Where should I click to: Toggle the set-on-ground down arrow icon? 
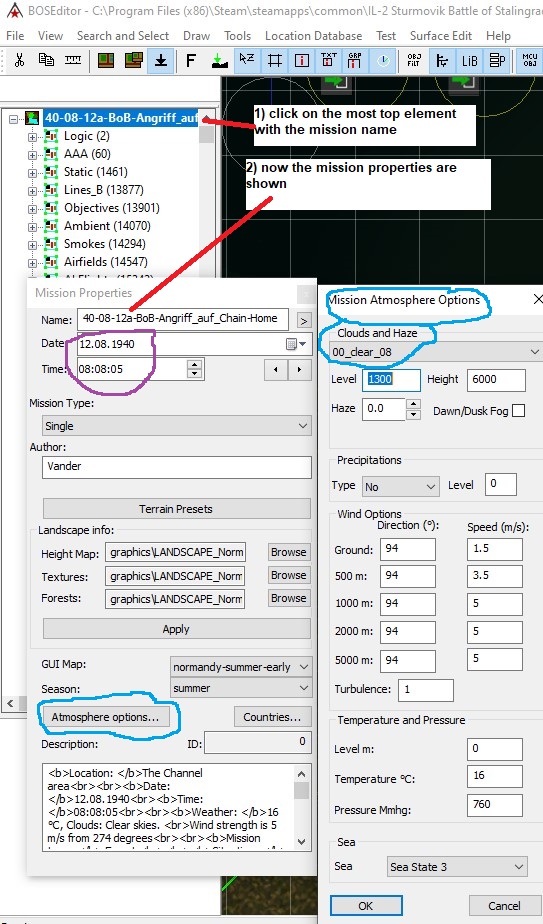pos(160,61)
